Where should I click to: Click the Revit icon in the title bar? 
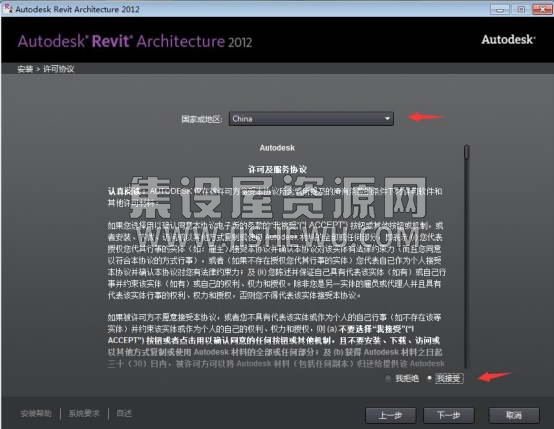8,8
